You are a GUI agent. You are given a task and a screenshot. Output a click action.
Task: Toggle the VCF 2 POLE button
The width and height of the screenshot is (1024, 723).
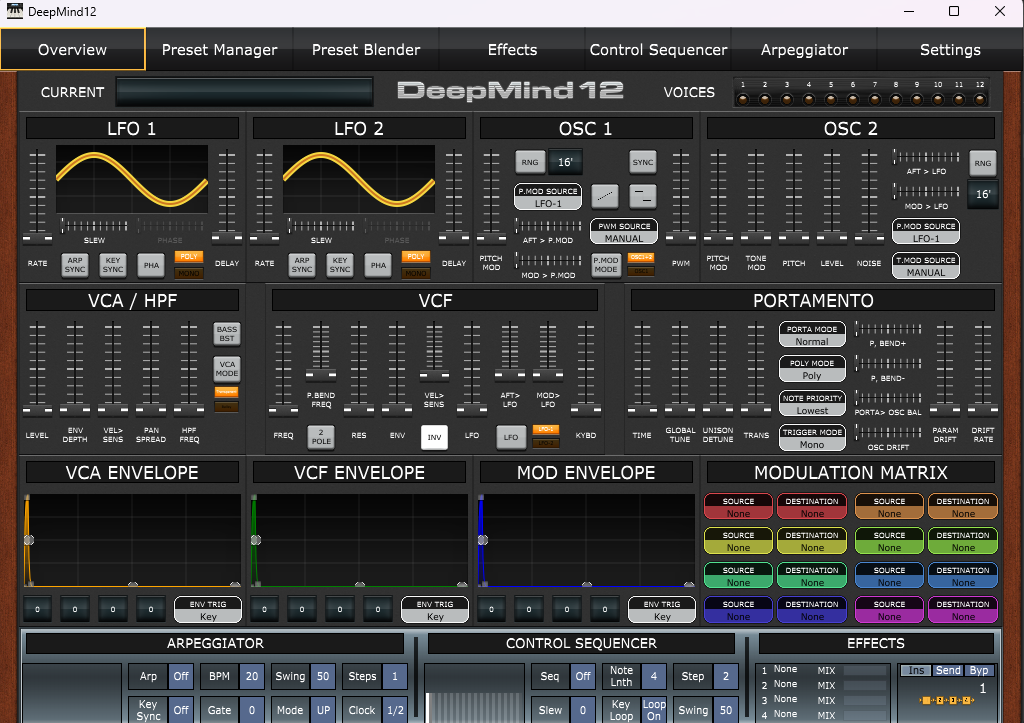point(321,437)
